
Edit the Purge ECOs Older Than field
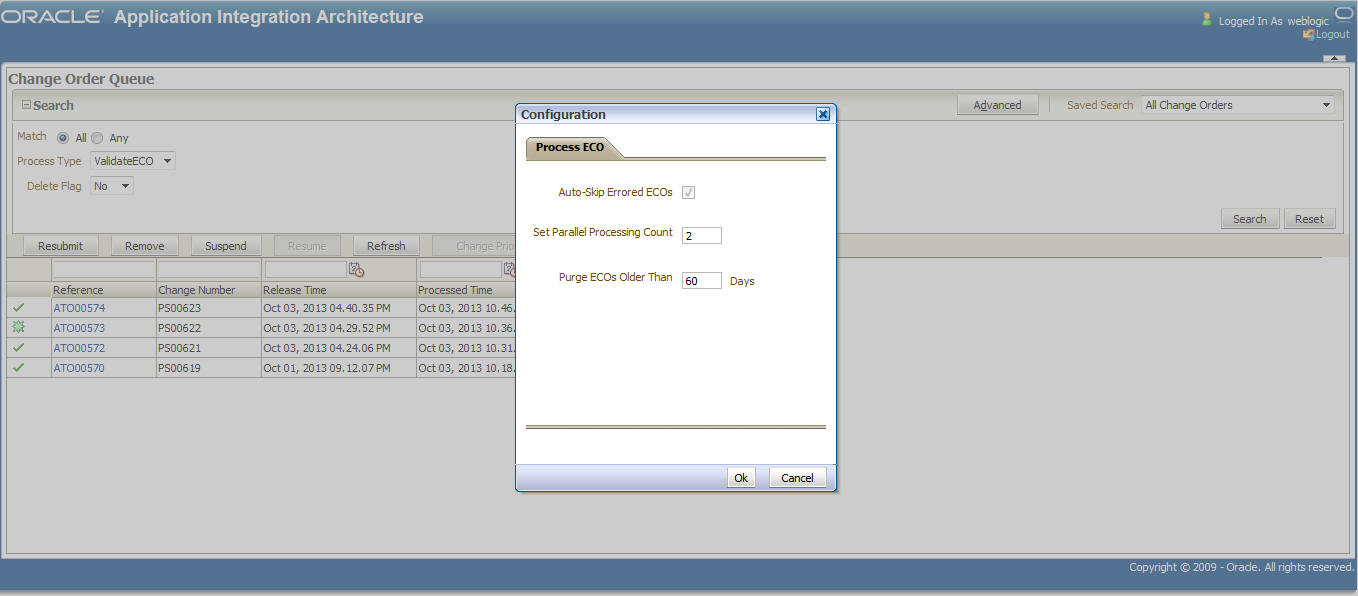701,281
